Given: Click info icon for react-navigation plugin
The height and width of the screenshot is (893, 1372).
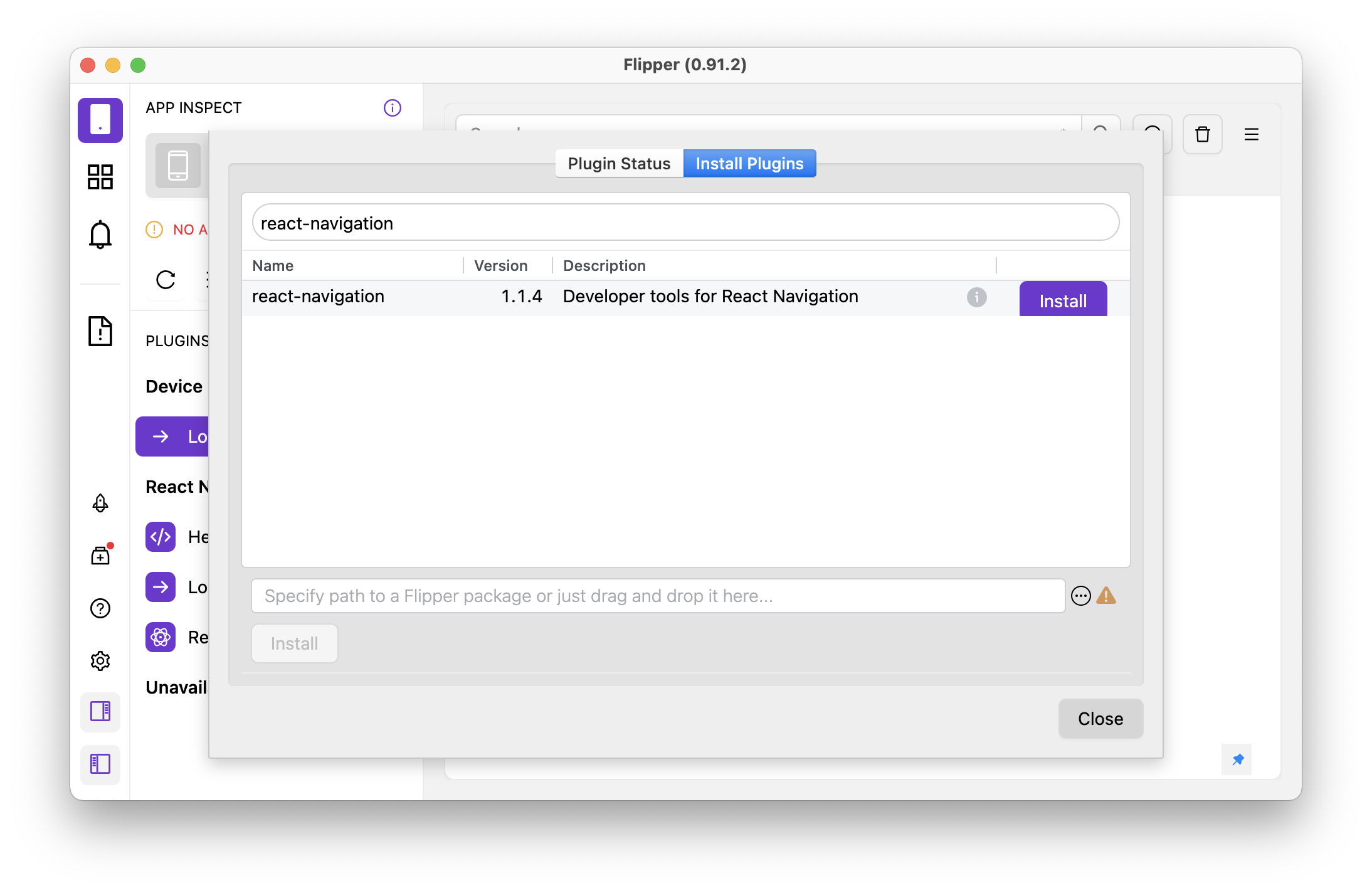Looking at the screenshot, I should click(976, 297).
